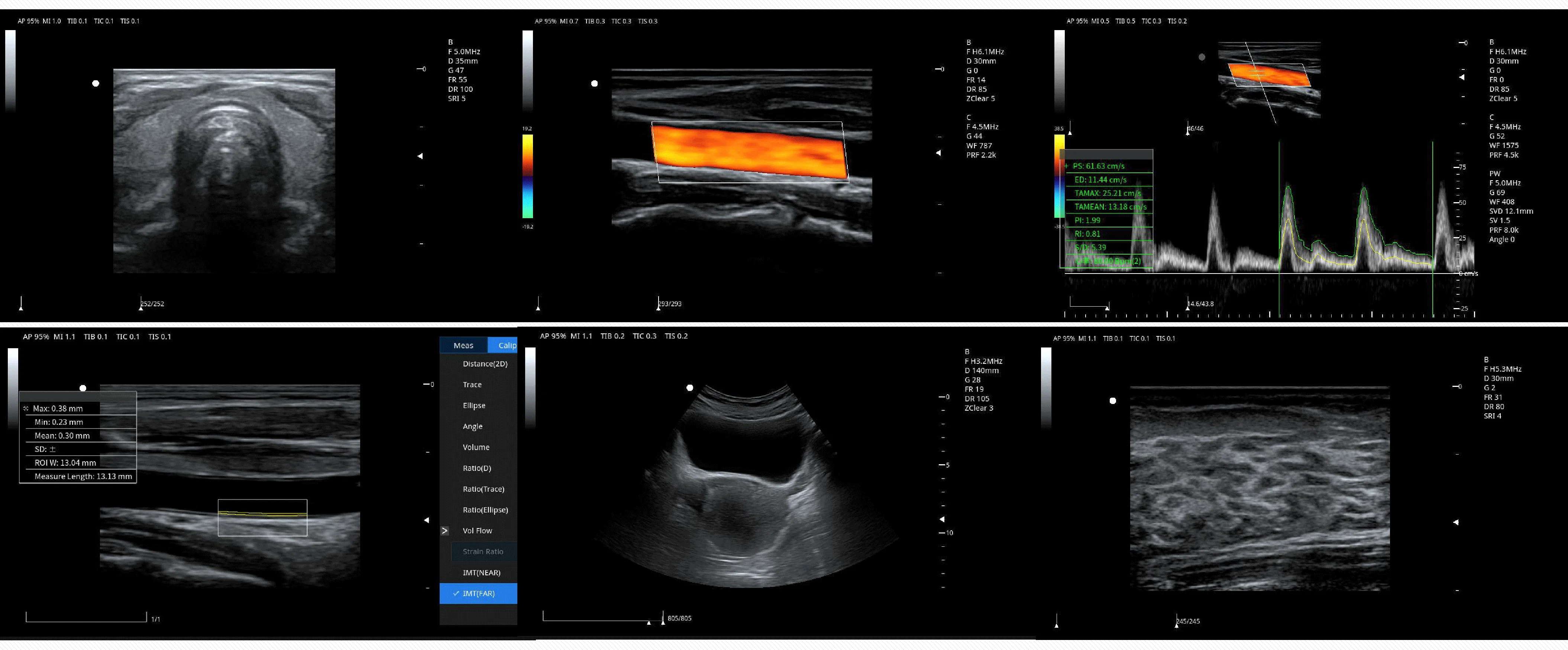Pick the Angle measurement item
Screen dimensions: 1568x650
tap(472, 427)
